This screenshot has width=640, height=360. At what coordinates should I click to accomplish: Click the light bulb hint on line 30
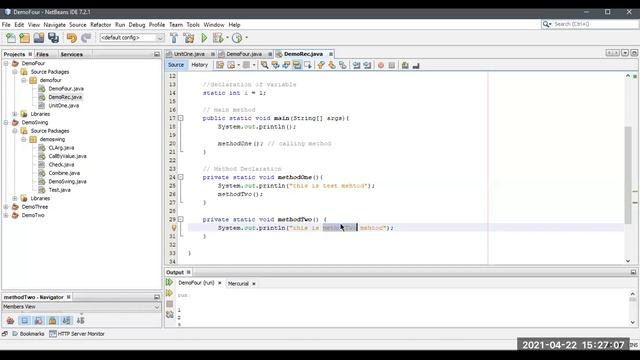point(174,228)
